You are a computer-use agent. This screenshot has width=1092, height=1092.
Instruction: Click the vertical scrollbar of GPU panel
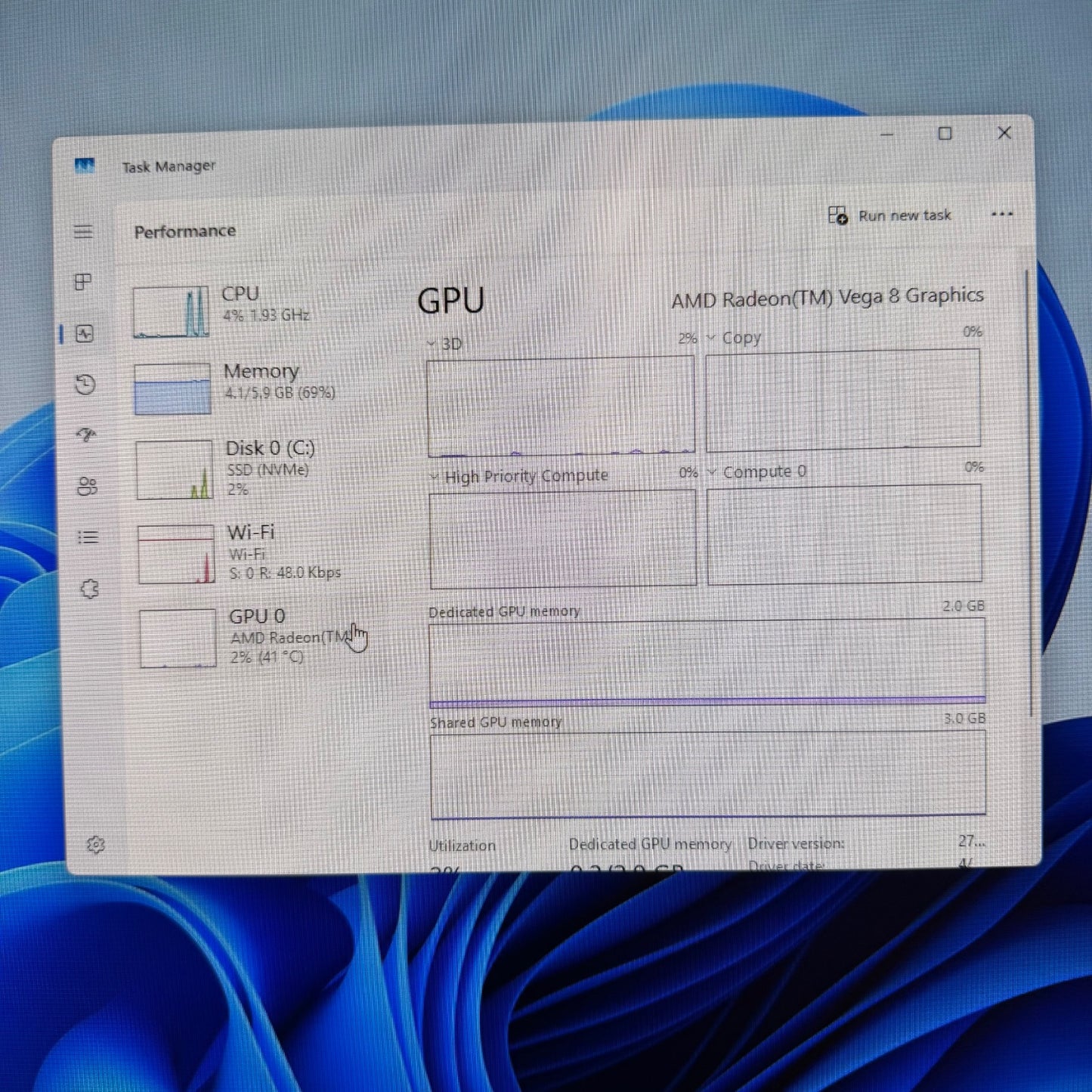tap(1029, 491)
